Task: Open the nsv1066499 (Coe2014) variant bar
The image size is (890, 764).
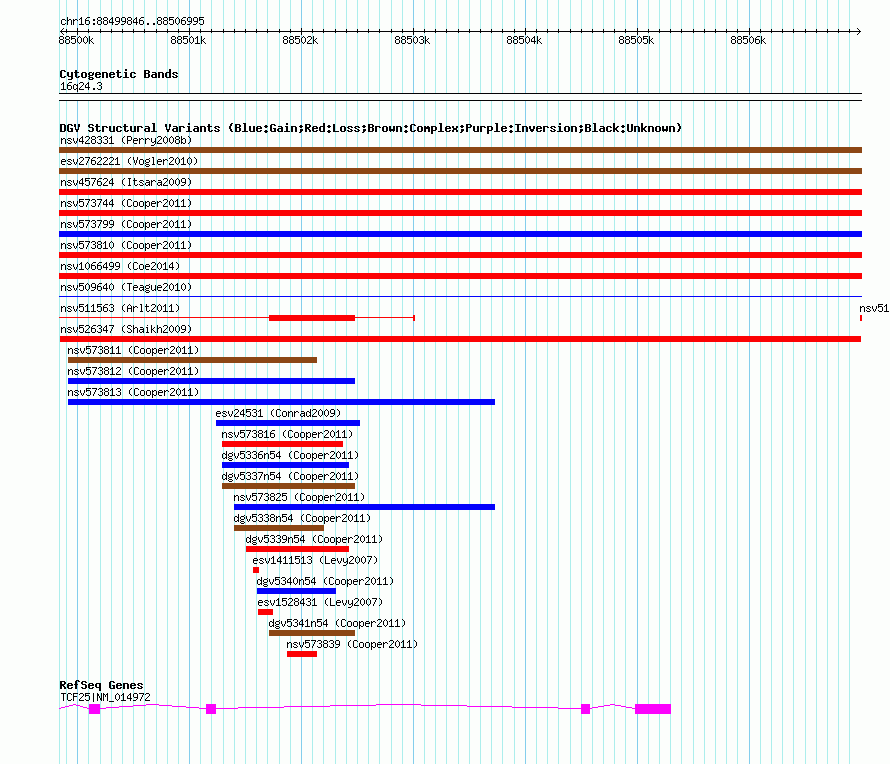Action: coord(460,276)
